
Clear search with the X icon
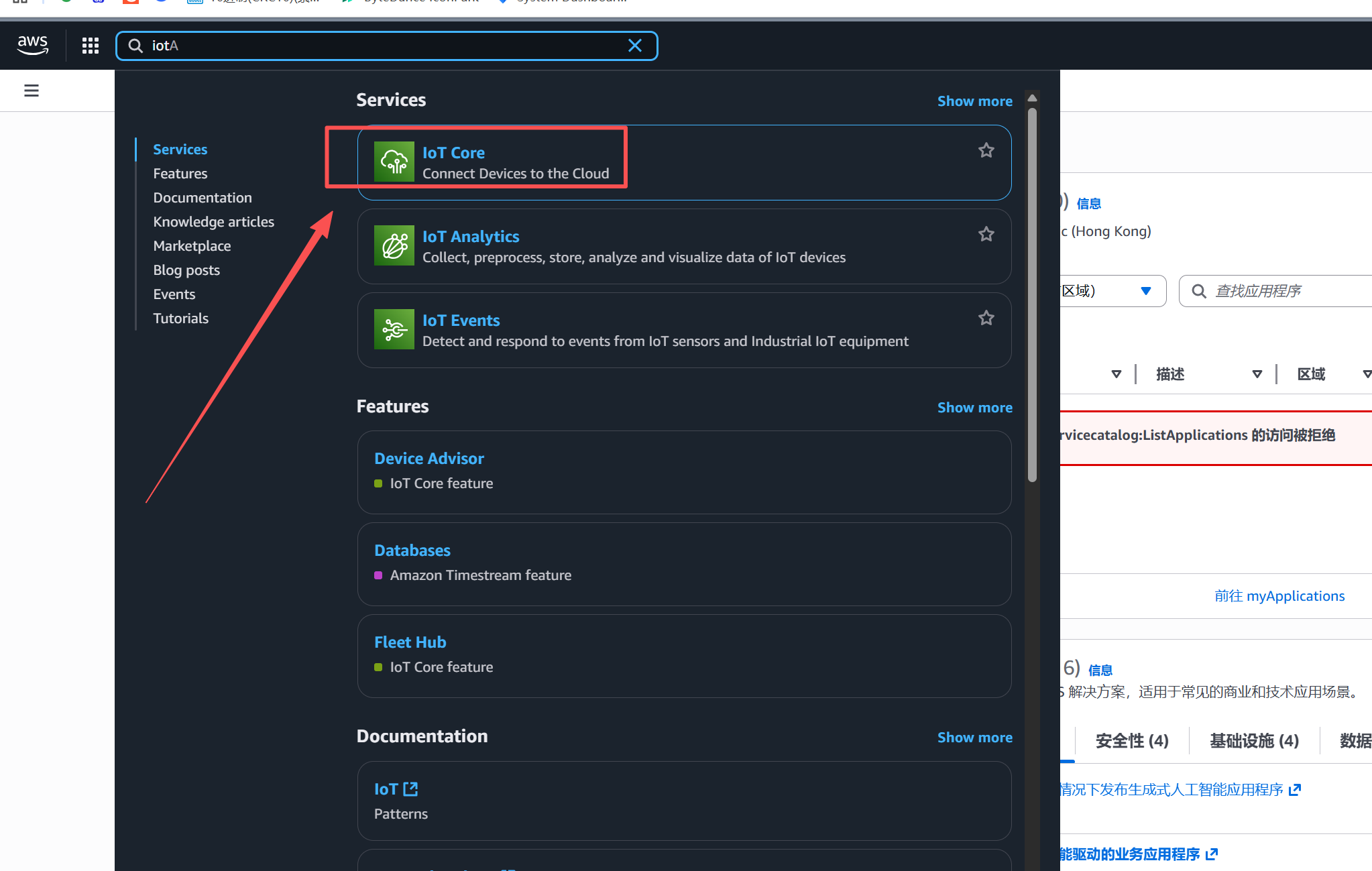click(634, 46)
